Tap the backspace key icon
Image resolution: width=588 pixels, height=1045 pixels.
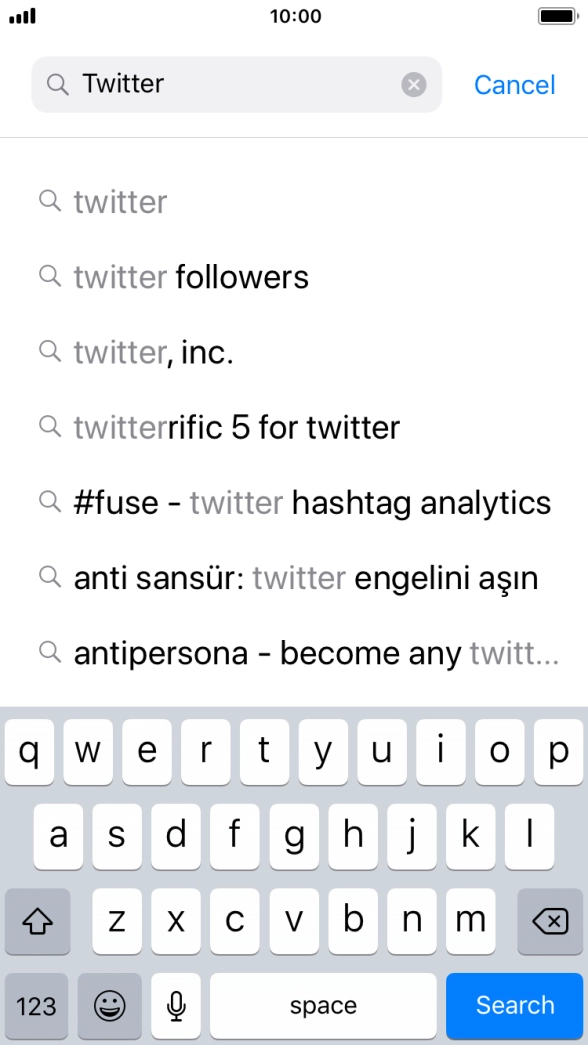(x=549, y=921)
